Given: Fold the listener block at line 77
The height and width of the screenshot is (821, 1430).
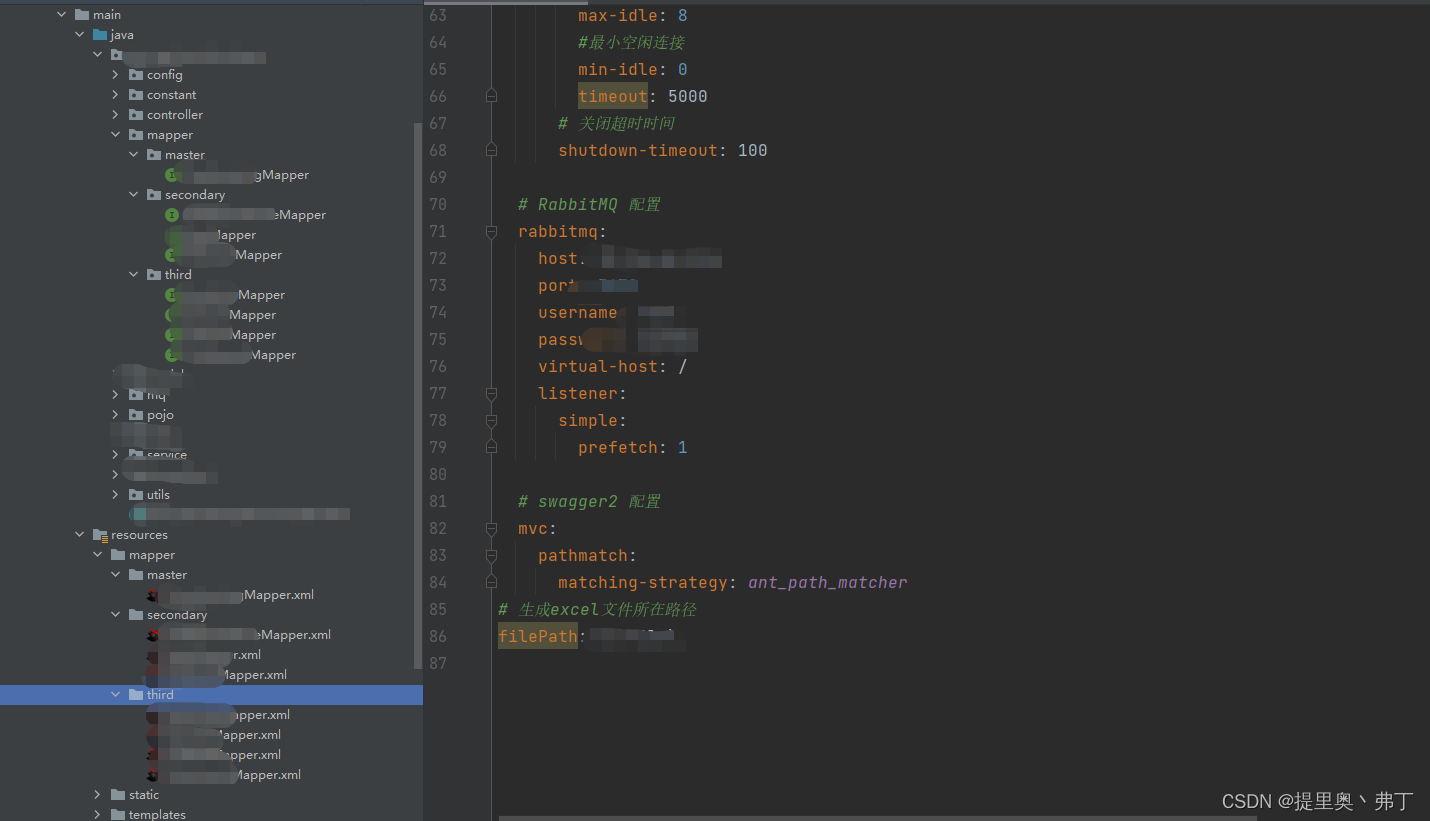Looking at the screenshot, I should (490, 393).
